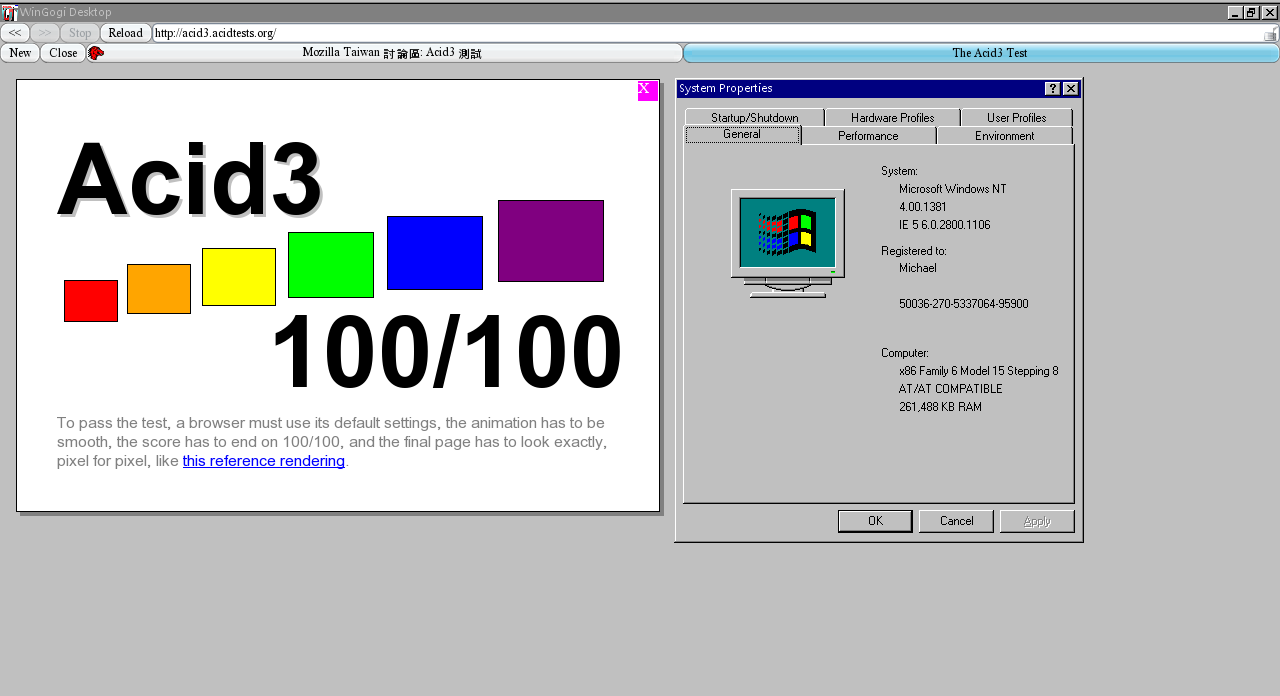Click the WinGogi Desktop title bar icon
Image resolution: width=1280 pixels, height=696 pixels.
click(x=10, y=12)
